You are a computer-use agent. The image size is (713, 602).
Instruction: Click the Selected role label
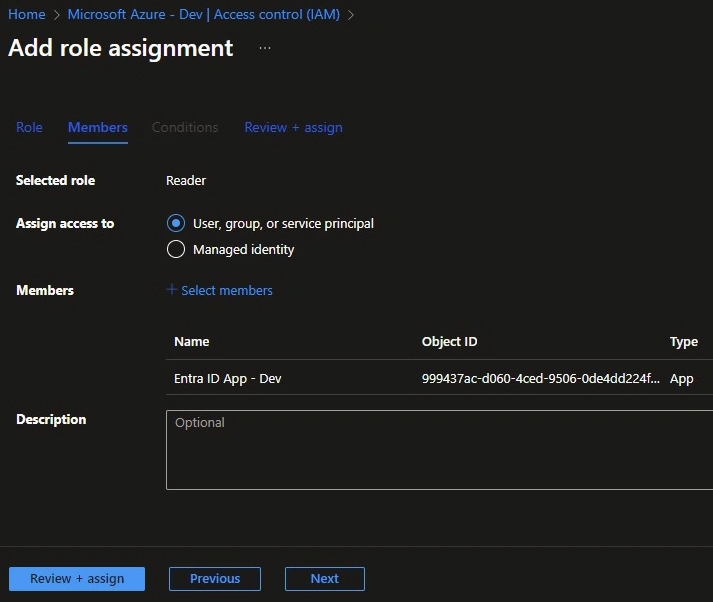(55, 181)
